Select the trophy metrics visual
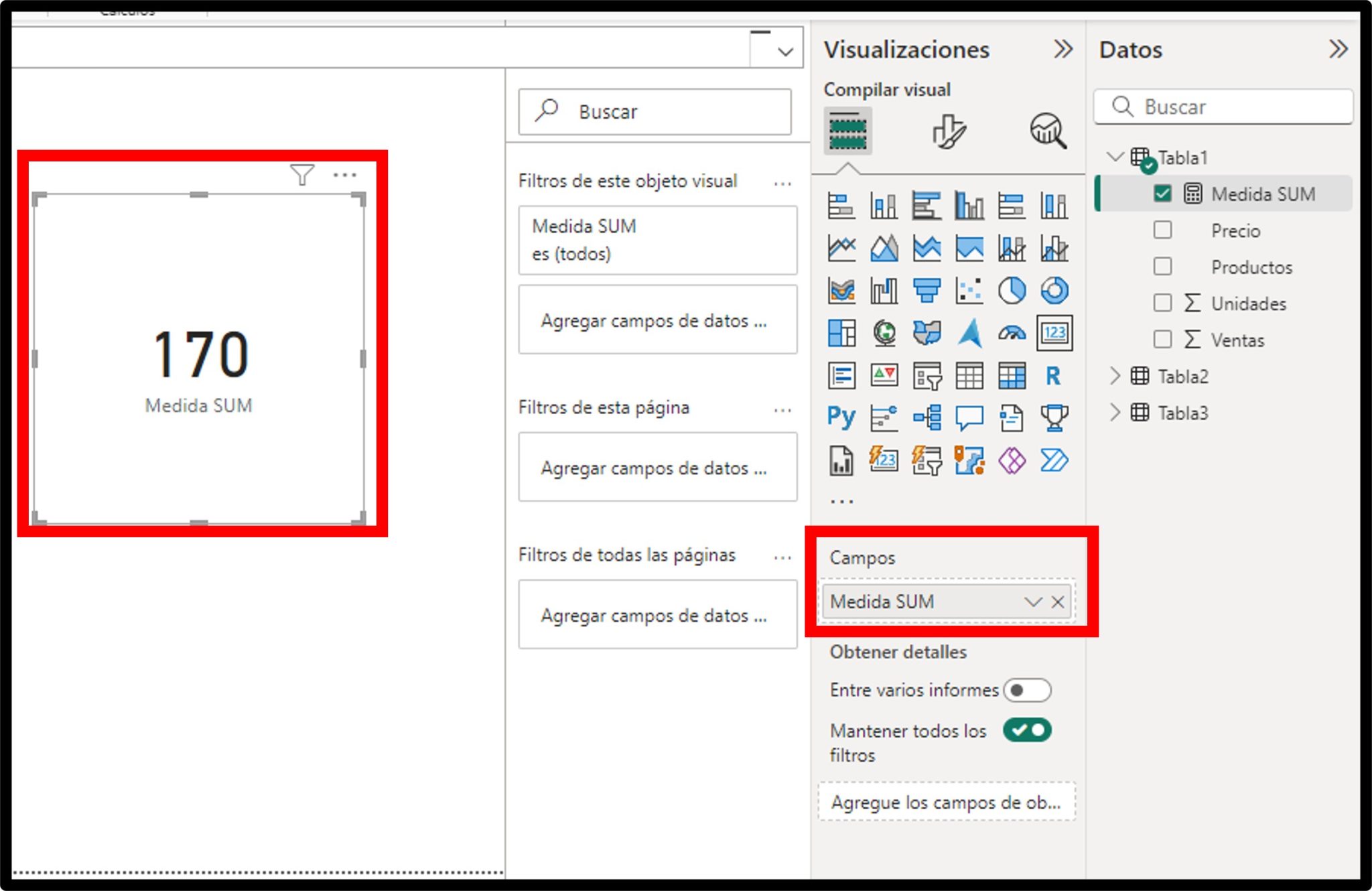Screen dimensions: 1372x891 click(x=1054, y=418)
